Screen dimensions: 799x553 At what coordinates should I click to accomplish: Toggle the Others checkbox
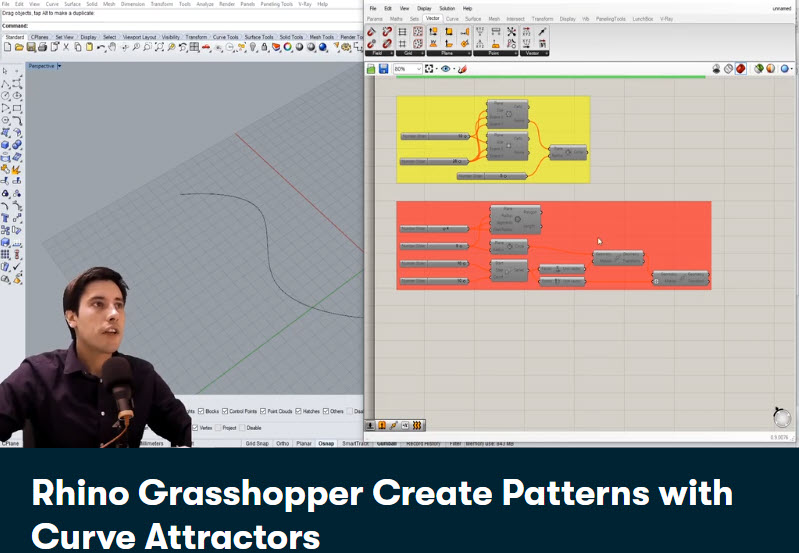click(326, 411)
